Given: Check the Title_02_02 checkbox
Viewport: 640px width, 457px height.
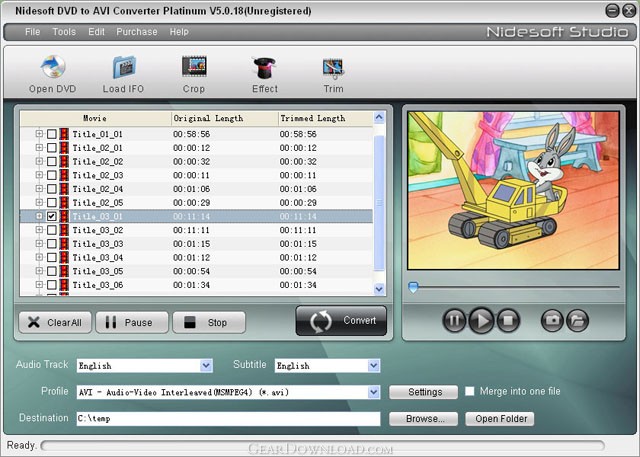Looking at the screenshot, I should (x=51, y=162).
